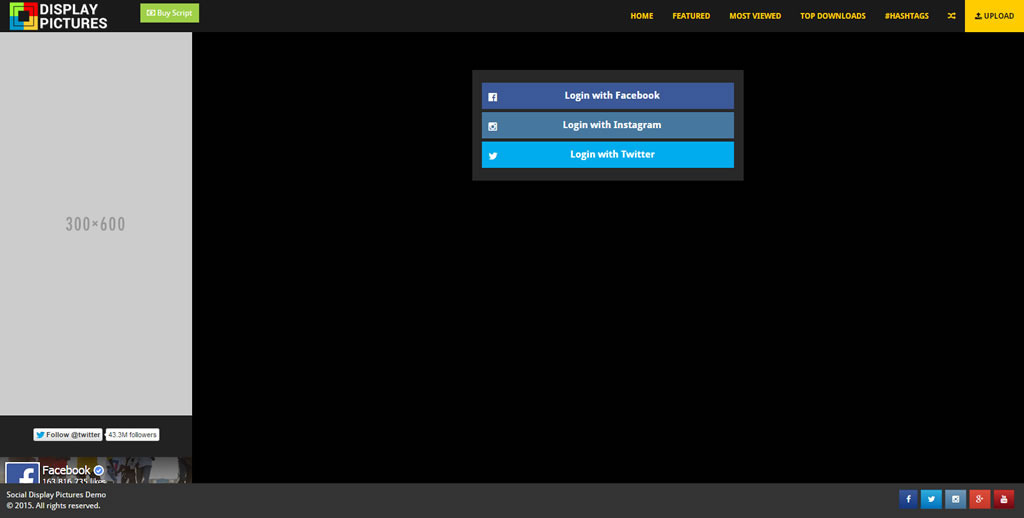Go to the FEATURED page
Screen dimensions: 1024x518
(691, 16)
